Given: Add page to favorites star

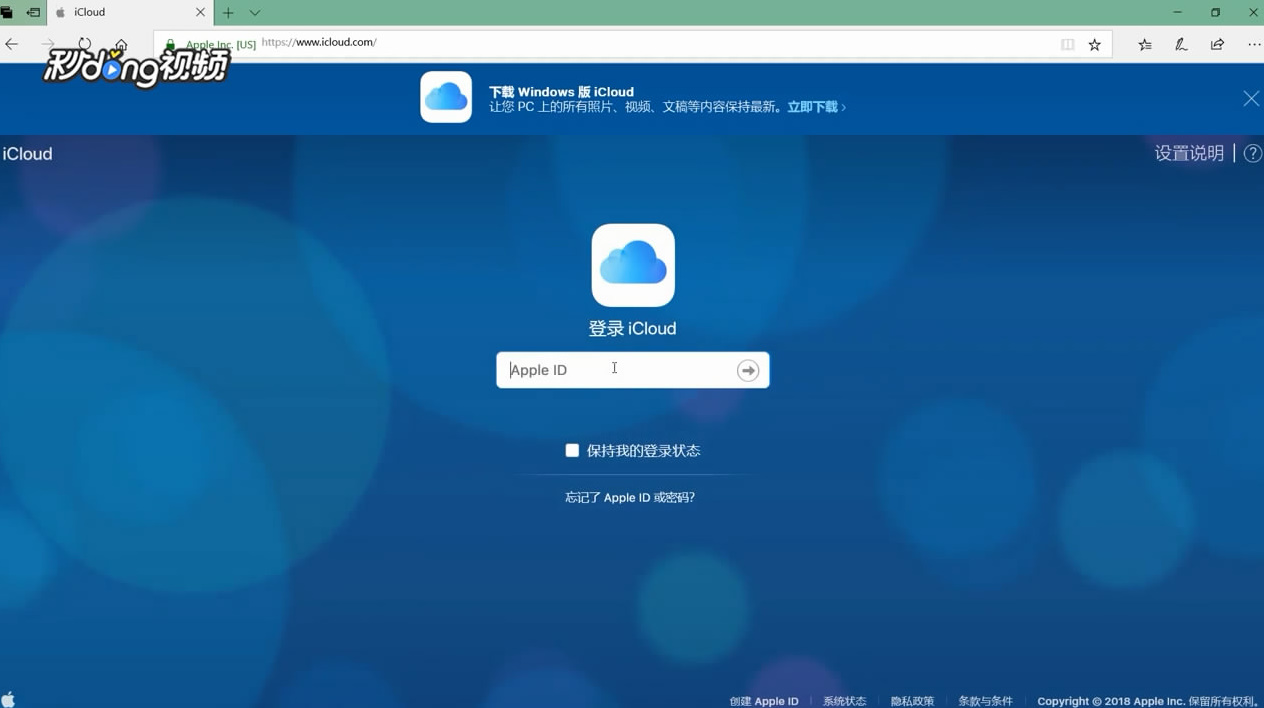Looking at the screenshot, I should pos(1095,44).
